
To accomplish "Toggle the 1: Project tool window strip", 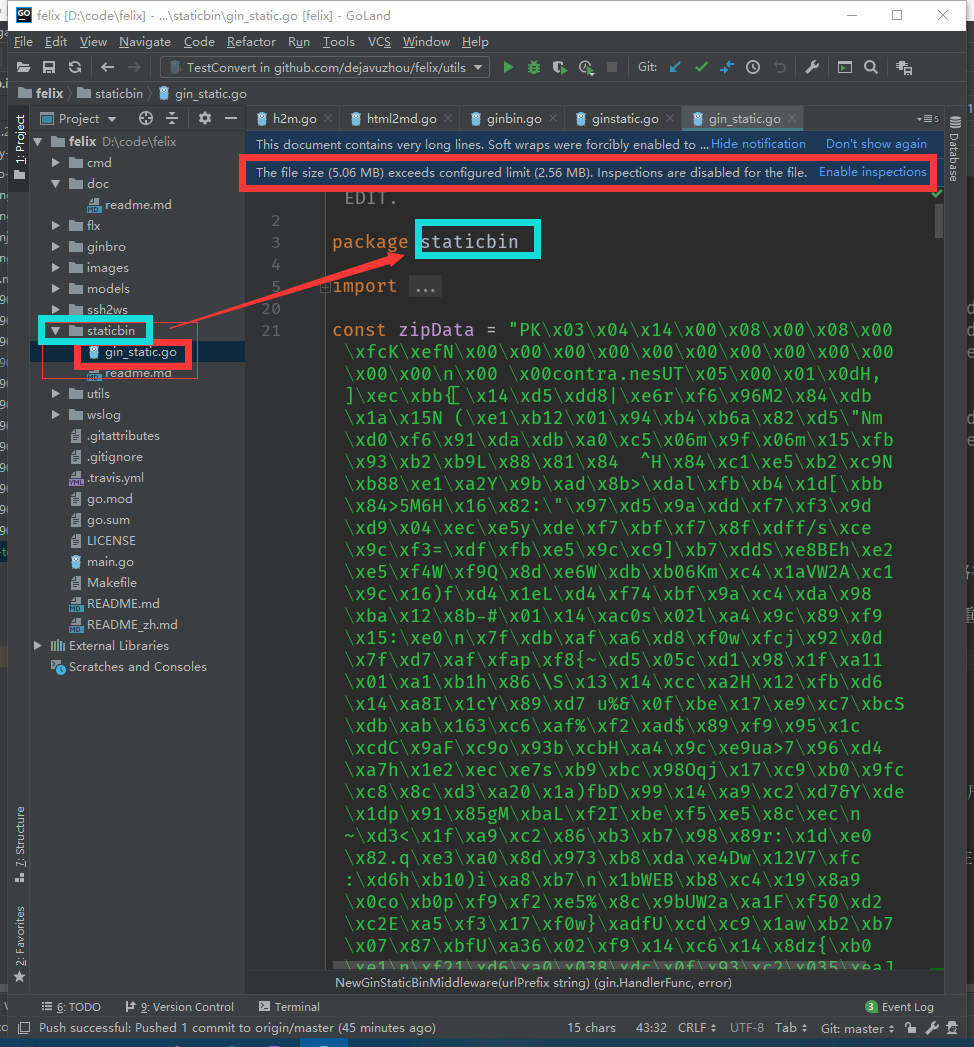I will coord(19,140).
